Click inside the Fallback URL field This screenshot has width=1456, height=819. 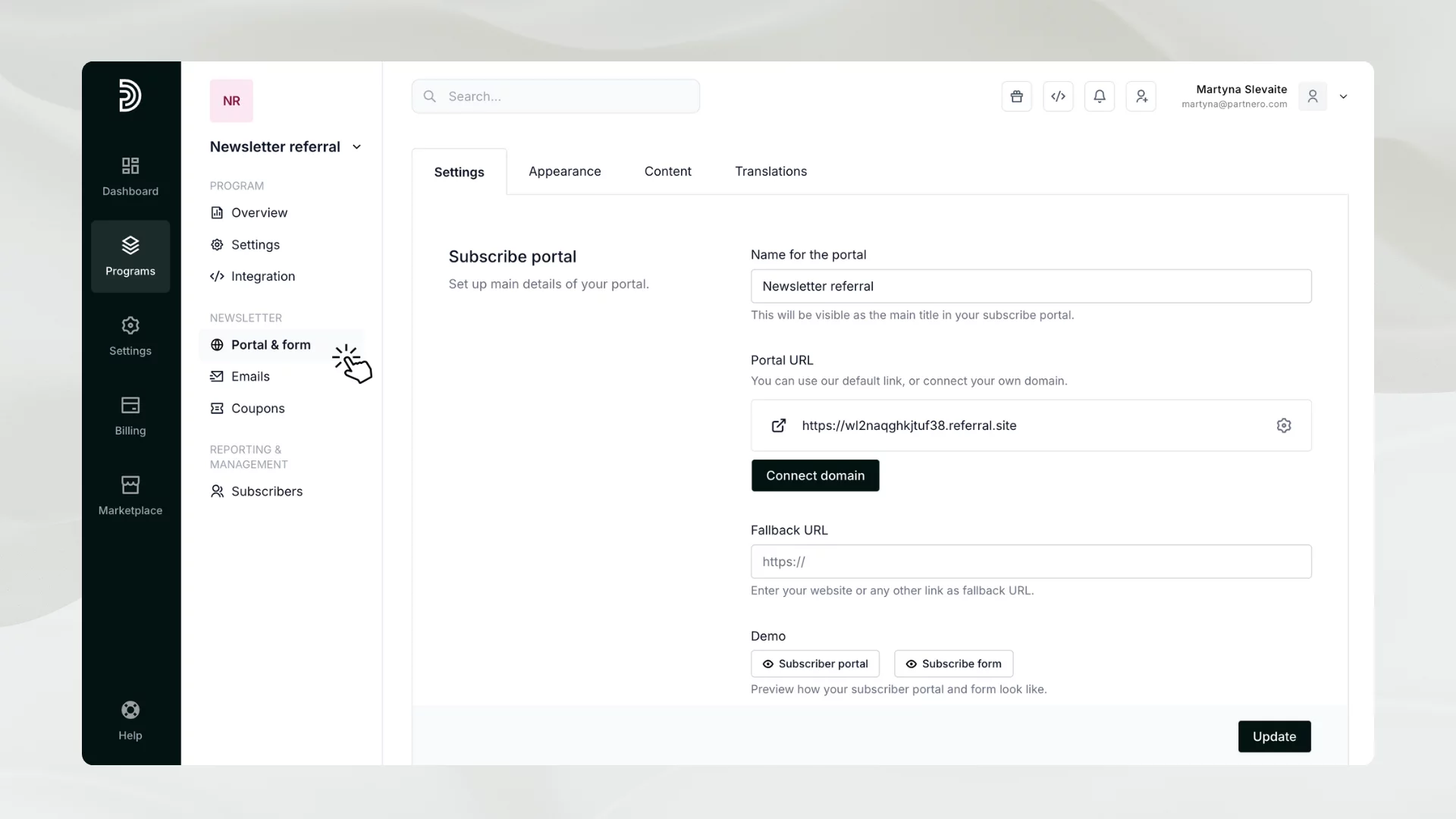(x=1031, y=561)
